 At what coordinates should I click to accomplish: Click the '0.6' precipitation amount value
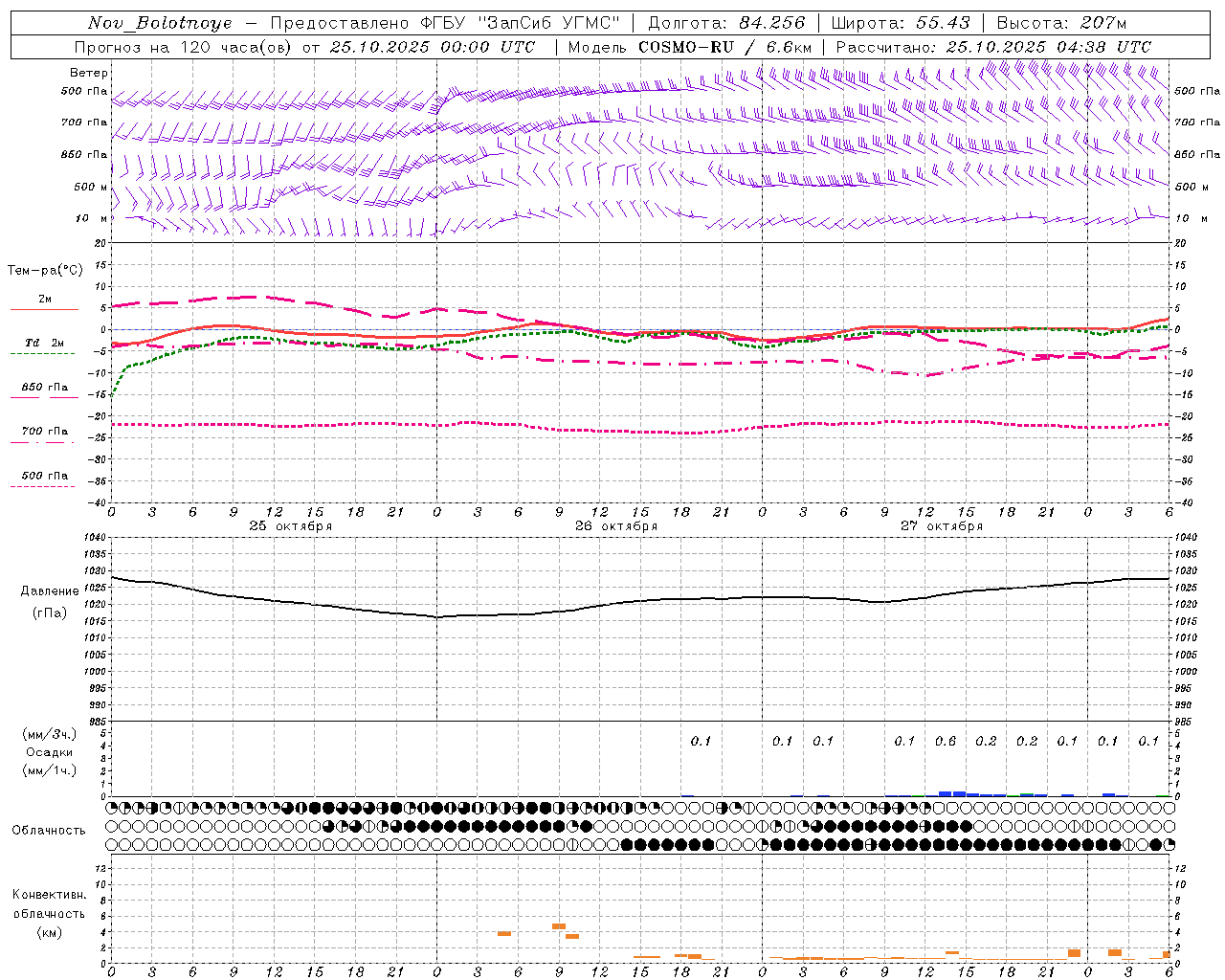(946, 741)
